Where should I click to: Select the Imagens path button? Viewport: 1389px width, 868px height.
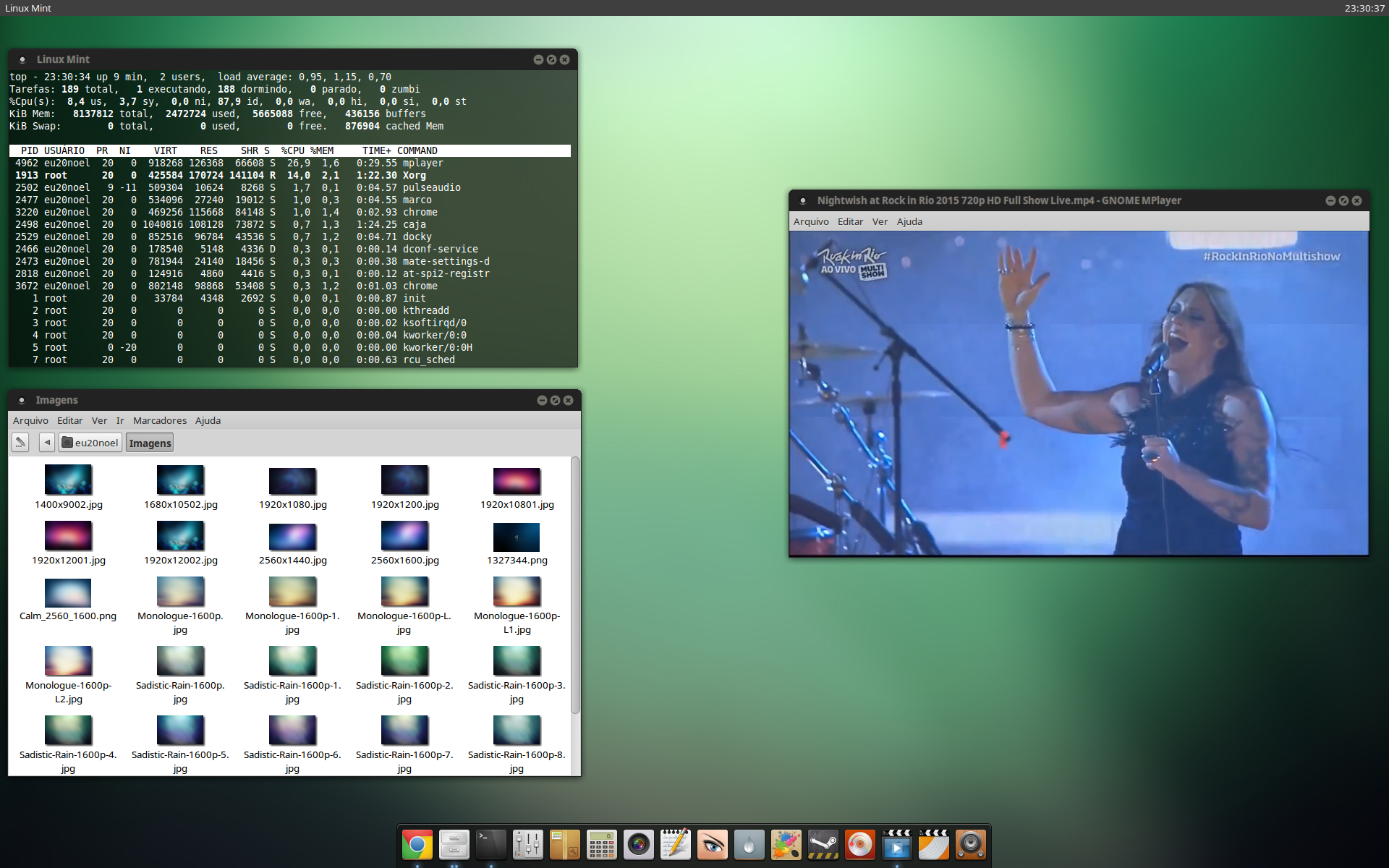[x=150, y=443]
